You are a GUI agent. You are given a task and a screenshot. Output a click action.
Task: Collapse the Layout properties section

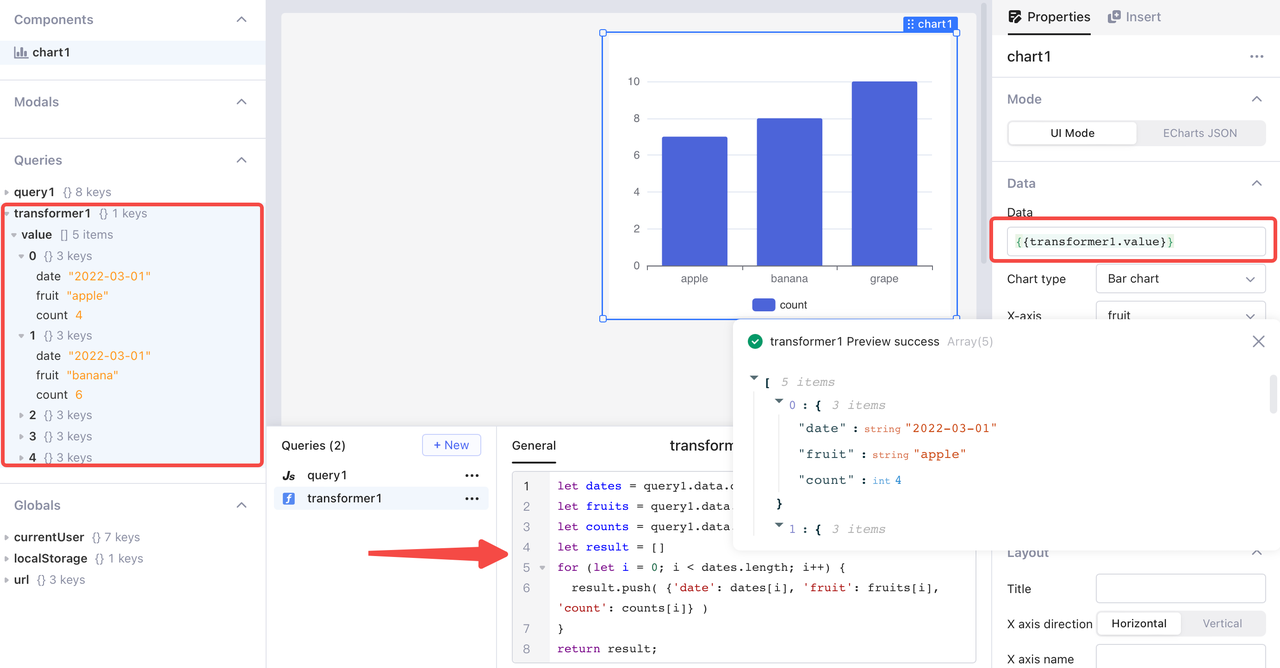[x=1257, y=553]
